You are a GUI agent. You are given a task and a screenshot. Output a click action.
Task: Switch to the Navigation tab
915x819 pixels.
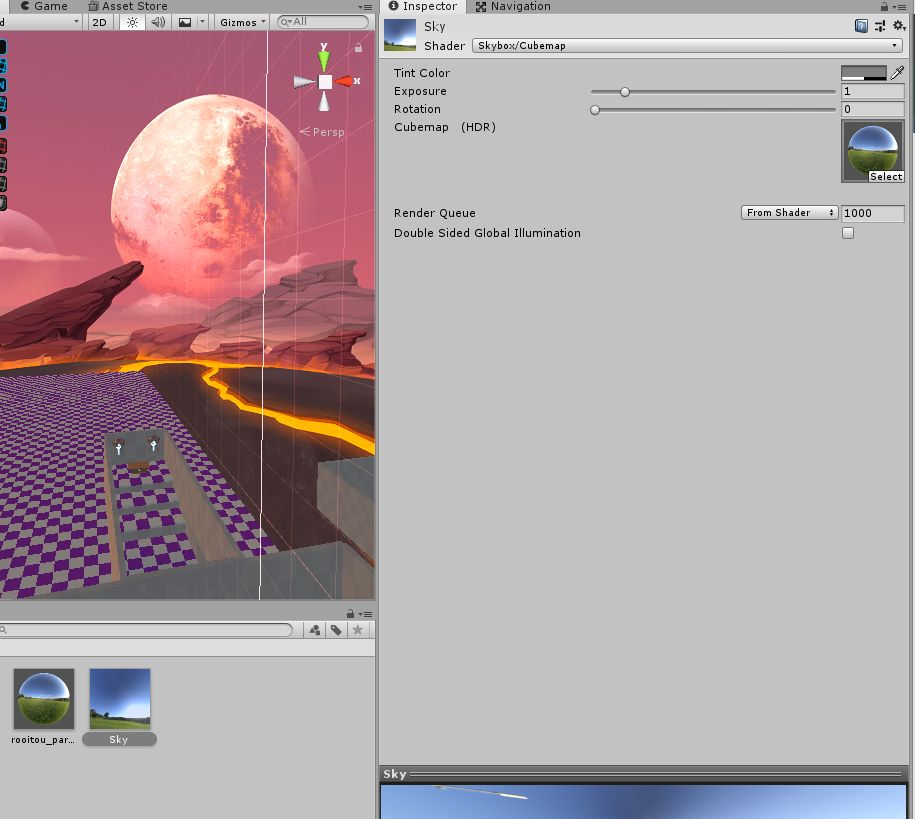coord(512,7)
